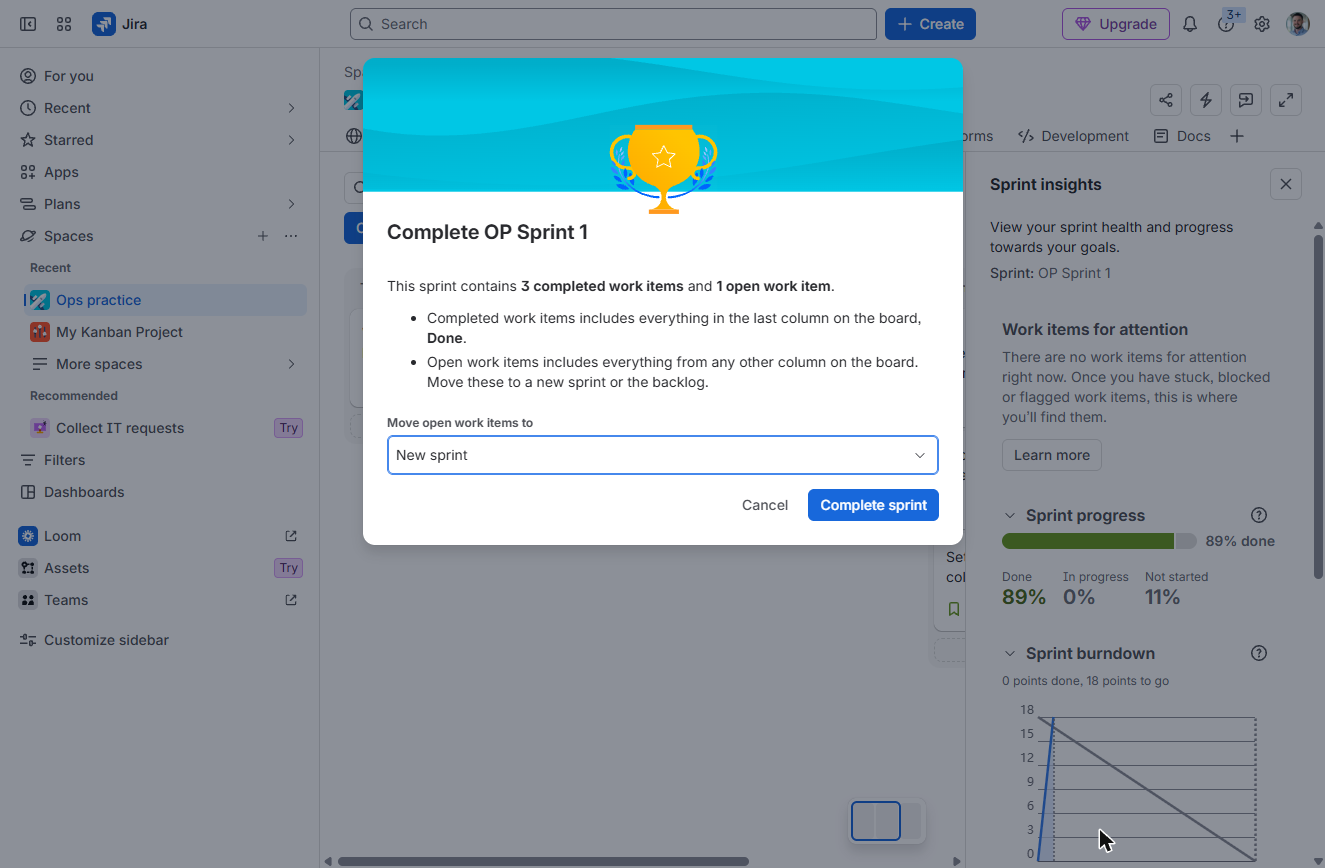Close the Sprint insights panel

click(x=1286, y=184)
